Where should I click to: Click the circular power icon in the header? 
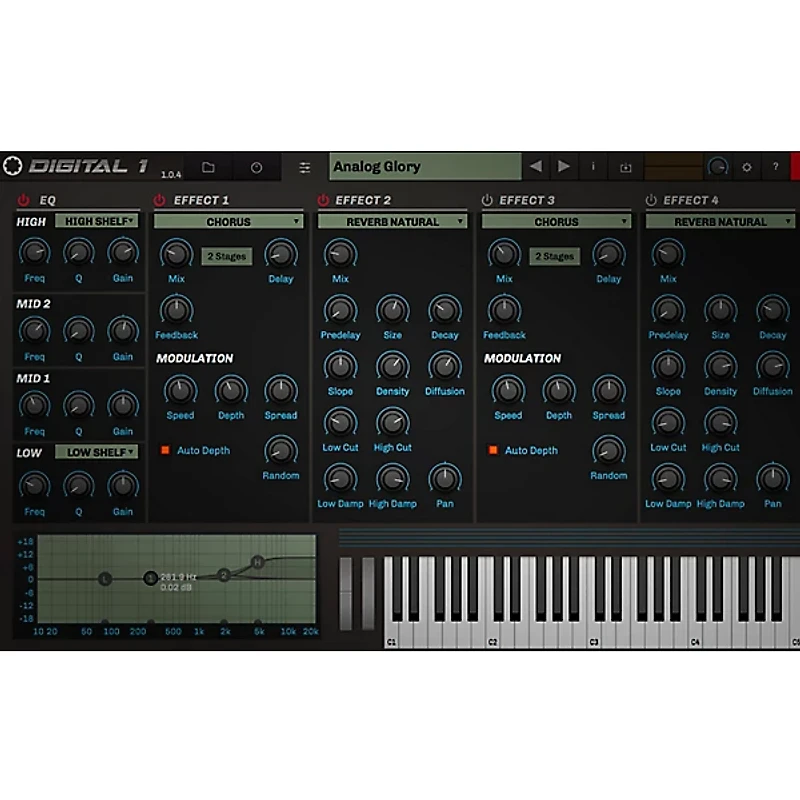tap(256, 167)
